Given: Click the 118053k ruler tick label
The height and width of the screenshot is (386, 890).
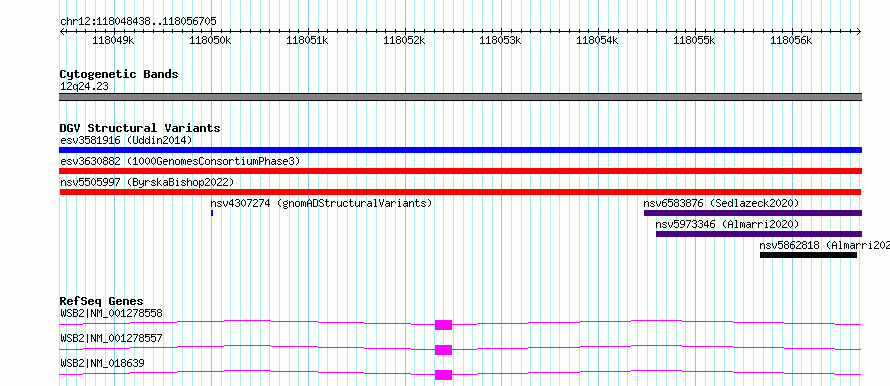Looking at the screenshot, I should tap(501, 41).
